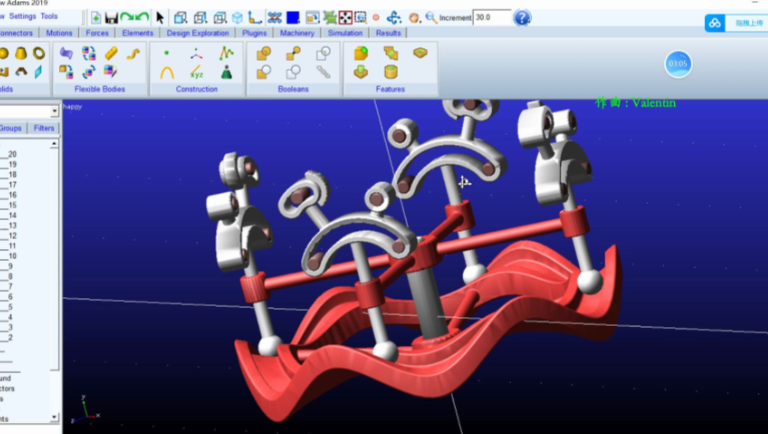Click the zoom magnifier icon near Increment
Viewport: 768px width, 434px height.
(431, 17)
